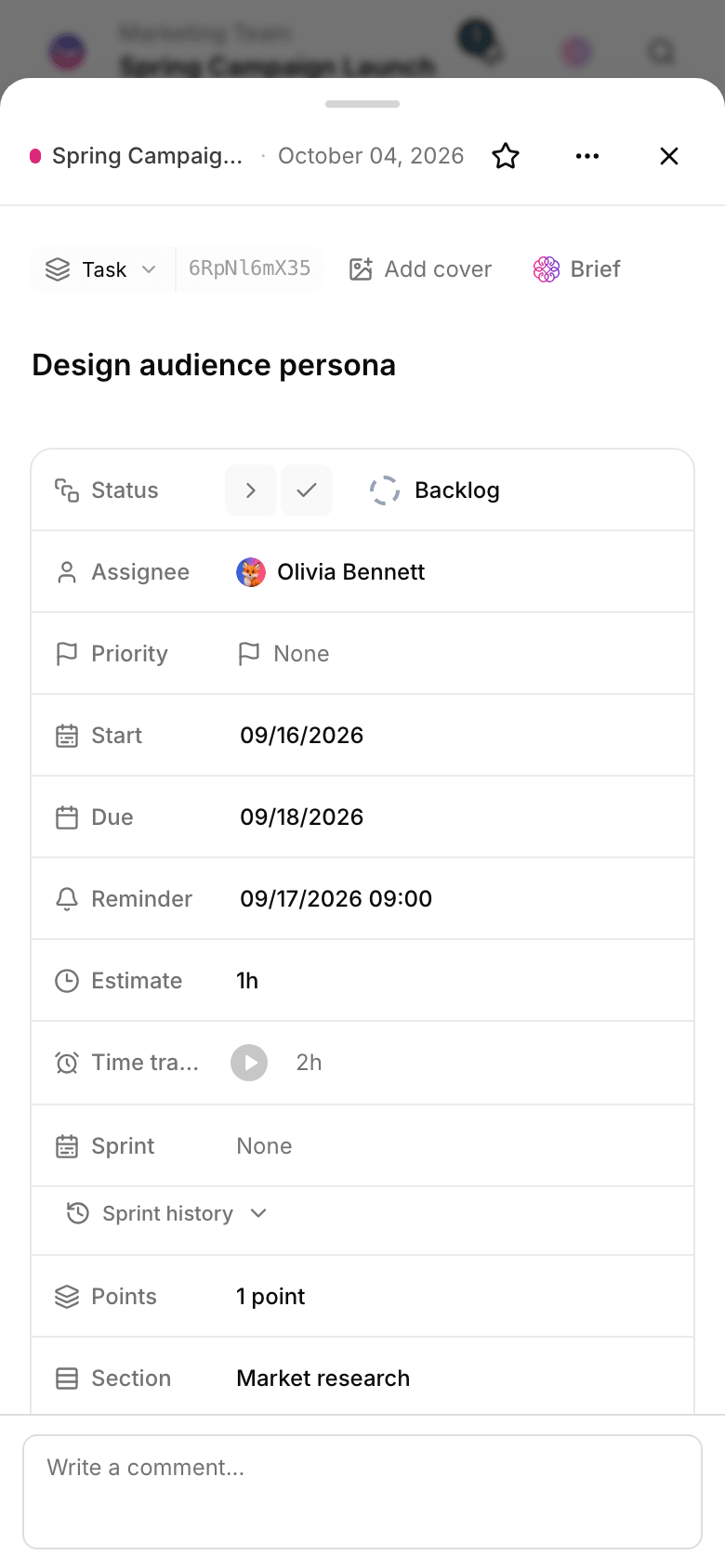Viewport: 725px width, 1568px height.
Task: Click the Assignee person icon
Action: pyautogui.click(x=67, y=572)
